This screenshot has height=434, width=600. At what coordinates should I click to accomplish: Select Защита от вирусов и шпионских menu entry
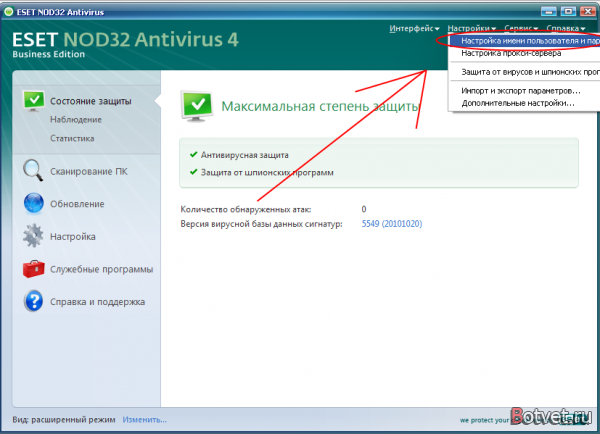tap(525, 72)
